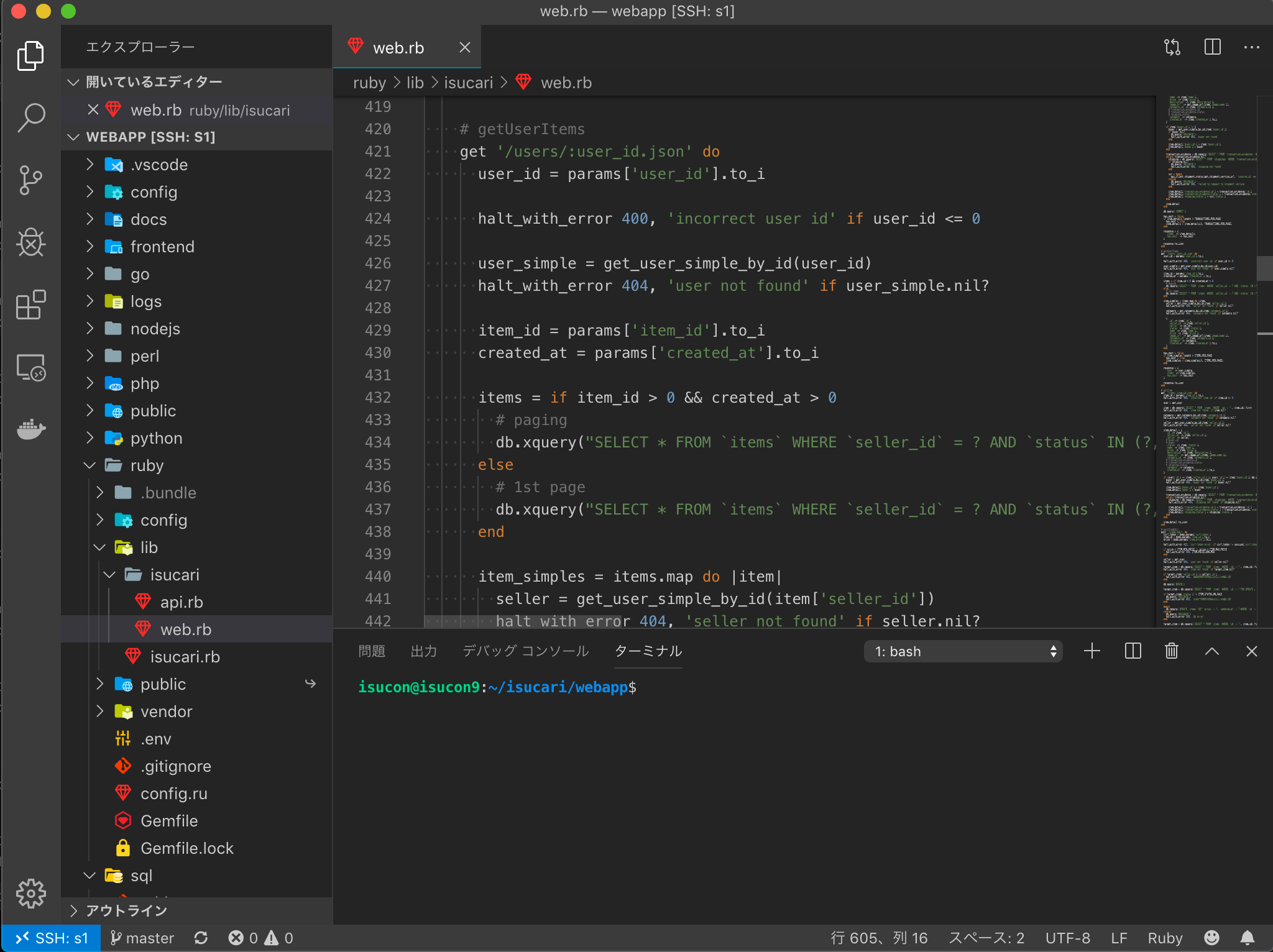The height and width of the screenshot is (952, 1273).
Task: Click the master branch indicator
Action: (142, 938)
